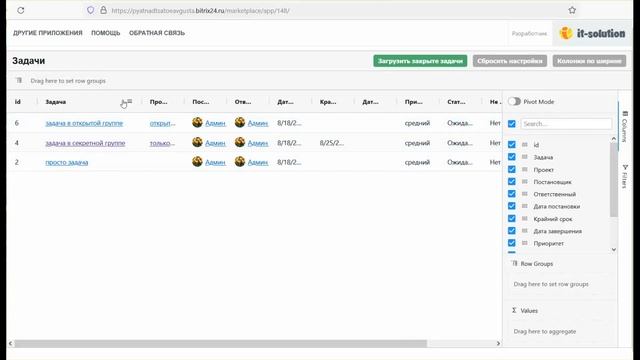This screenshot has height=360, width=640.
Task: Click the green load closed tasks button
Action: (x=420, y=61)
